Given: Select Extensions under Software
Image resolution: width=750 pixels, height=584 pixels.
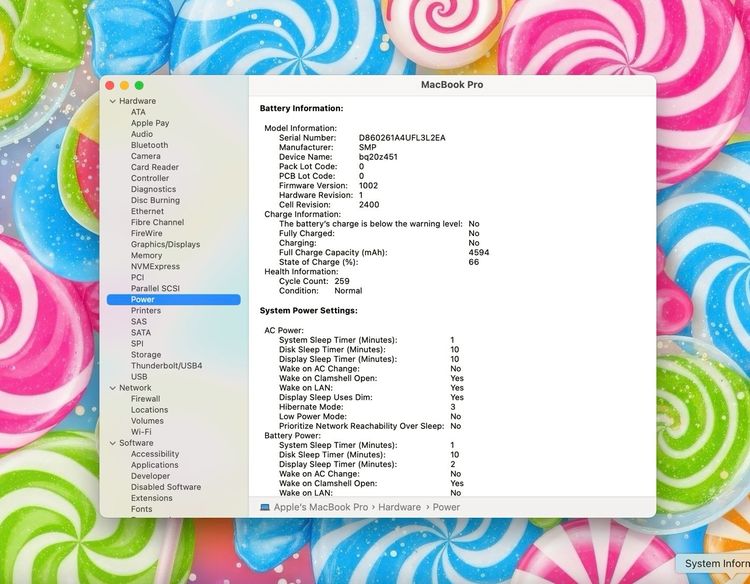Looking at the screenshot, I should coord(152,498).
